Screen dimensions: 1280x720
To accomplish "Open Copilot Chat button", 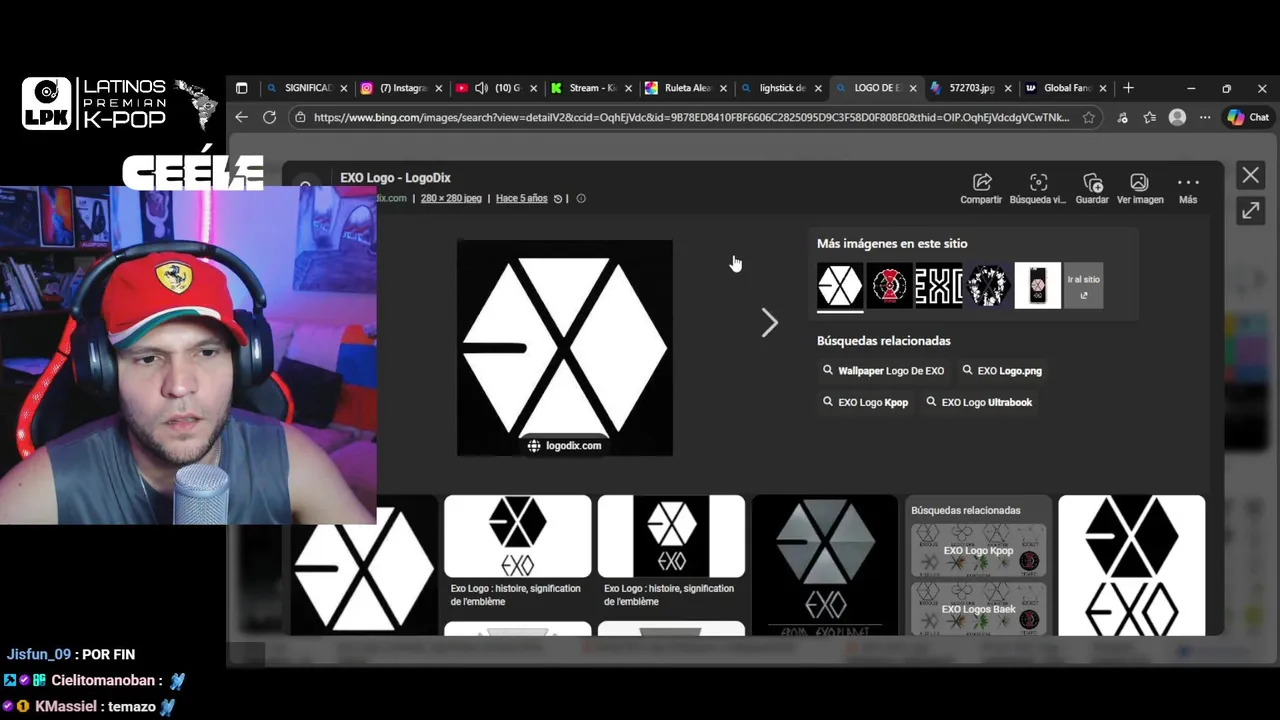I will (1248, 117).
